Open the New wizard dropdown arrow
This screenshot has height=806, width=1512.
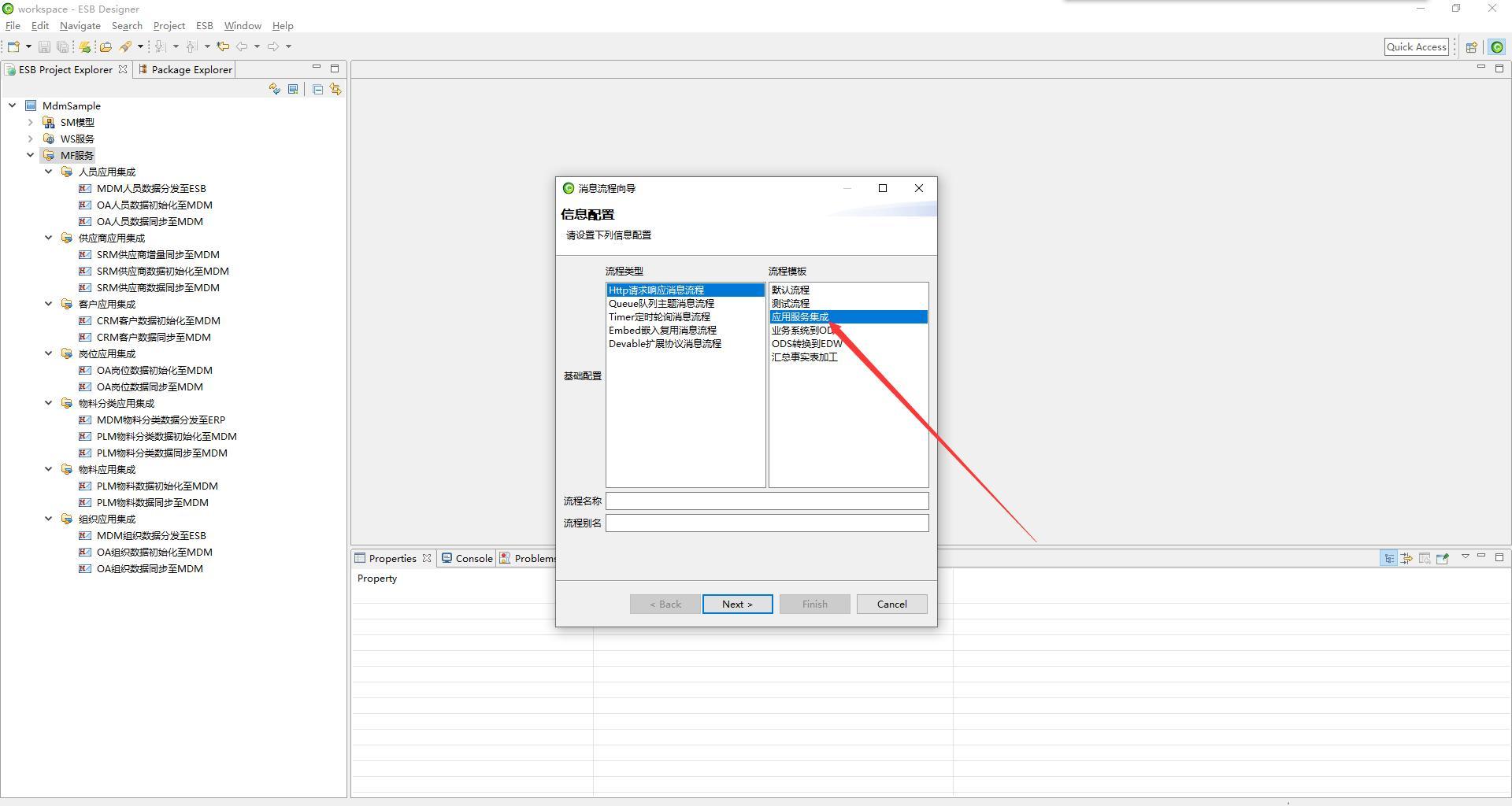tap(28, 46)
